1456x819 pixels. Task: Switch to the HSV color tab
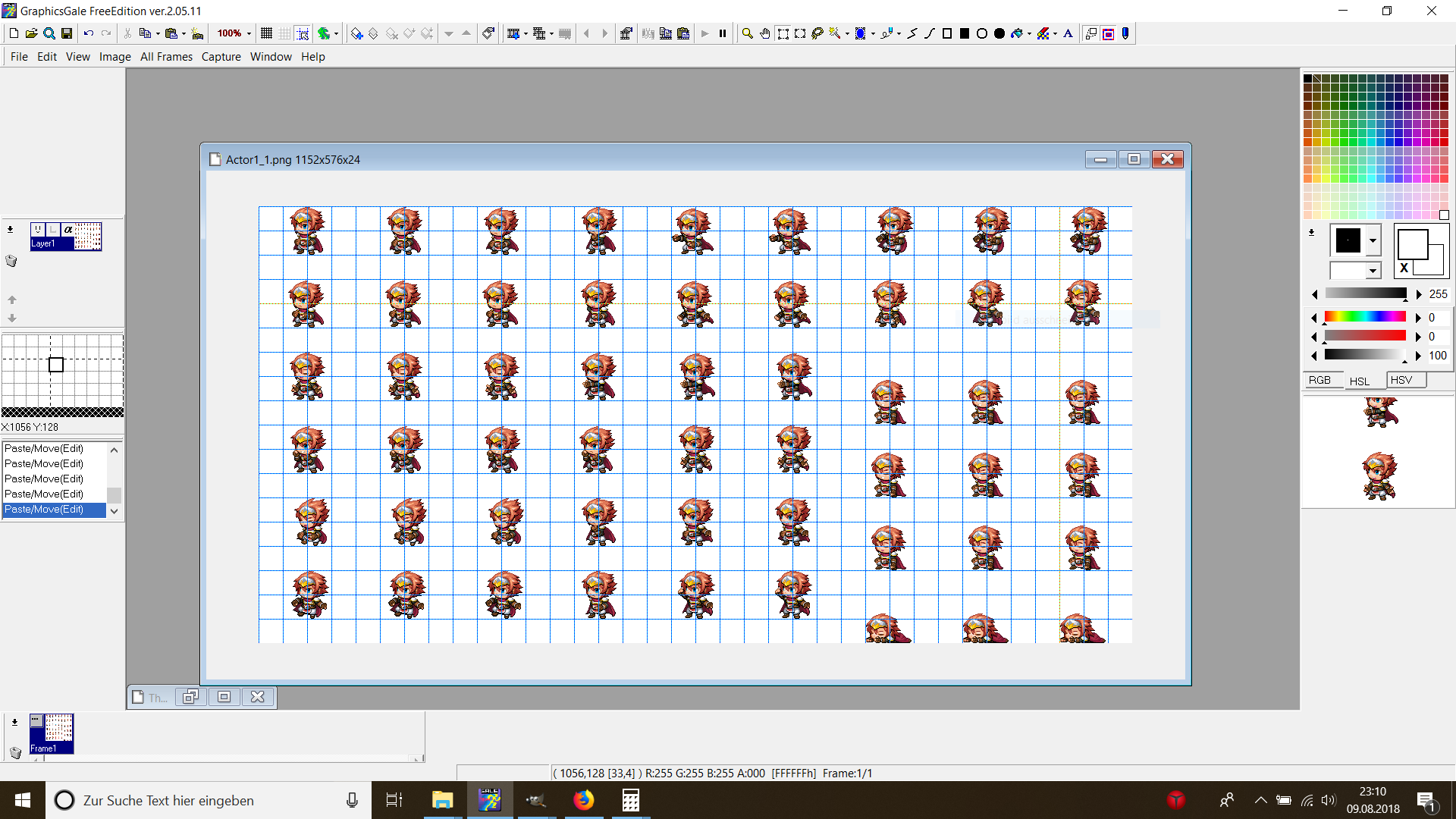pos(1401,380)
